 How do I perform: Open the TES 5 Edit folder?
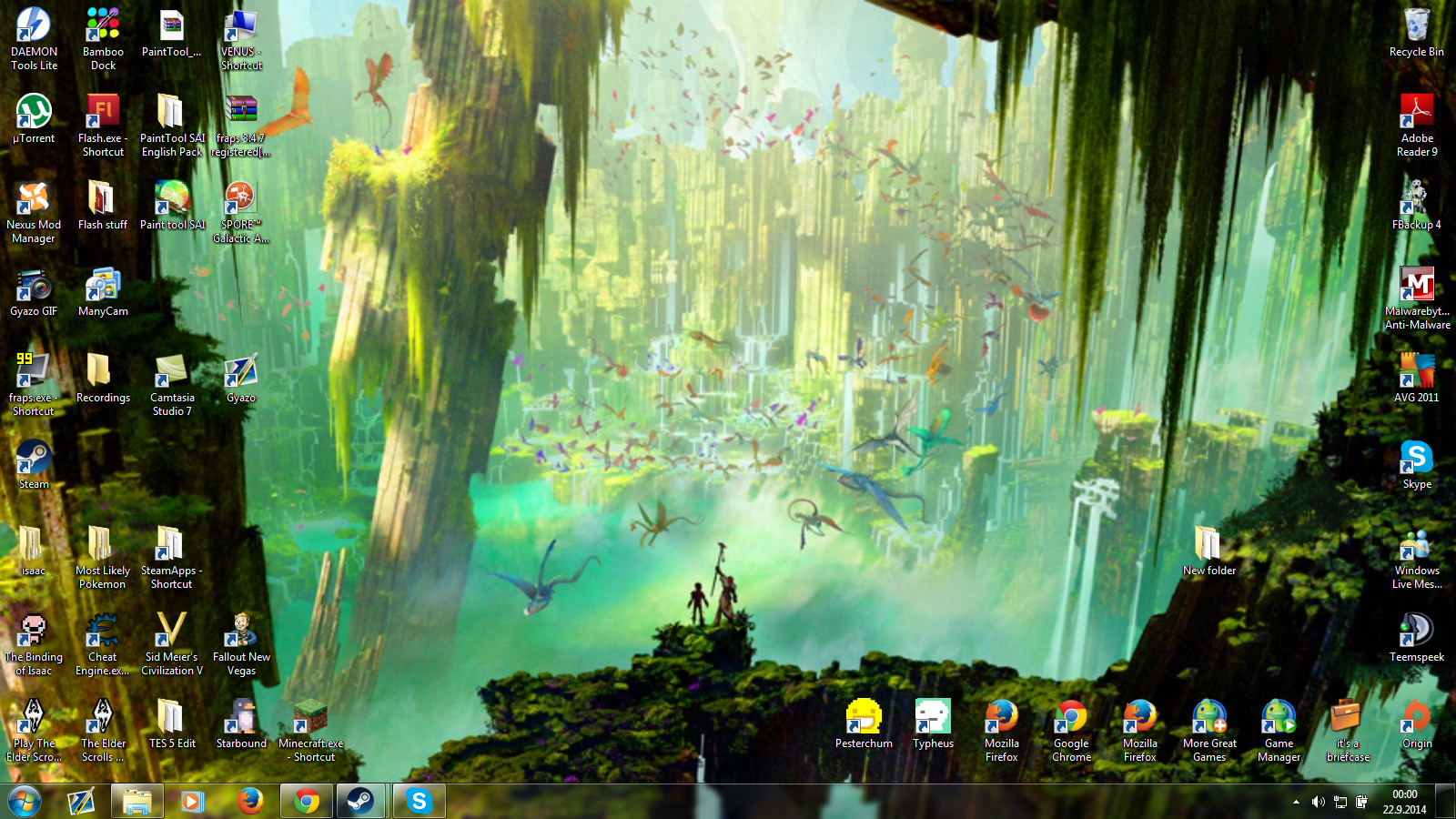172,724
